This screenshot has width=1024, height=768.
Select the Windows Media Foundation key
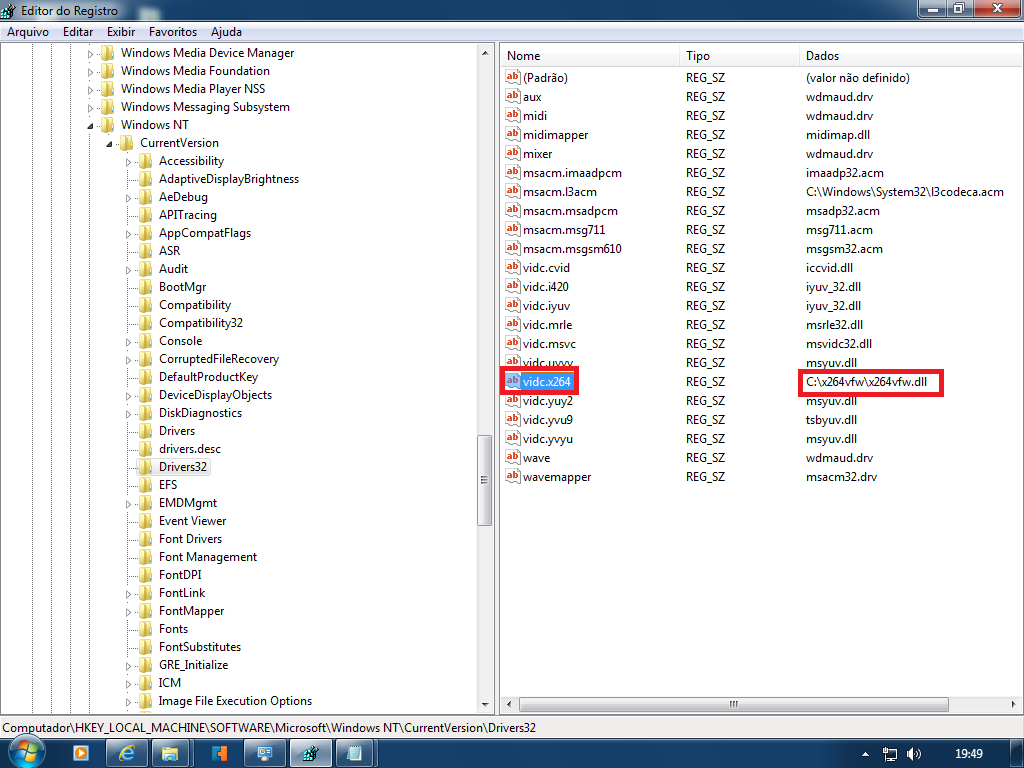pyautogui.click(x=195, y=71)
